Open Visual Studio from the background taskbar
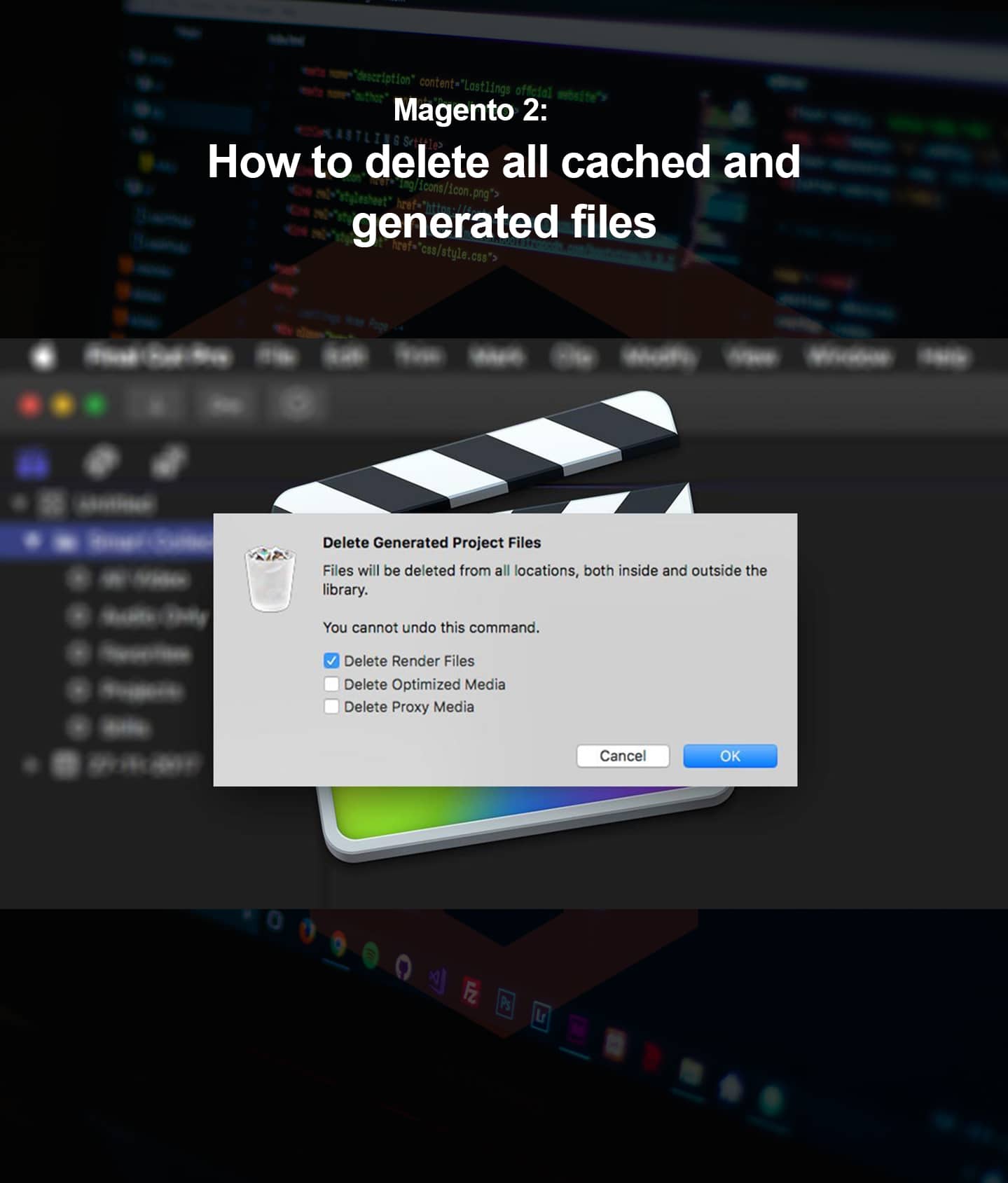The height and width of the screenshot is (1183, 1008). coord(437,980)
